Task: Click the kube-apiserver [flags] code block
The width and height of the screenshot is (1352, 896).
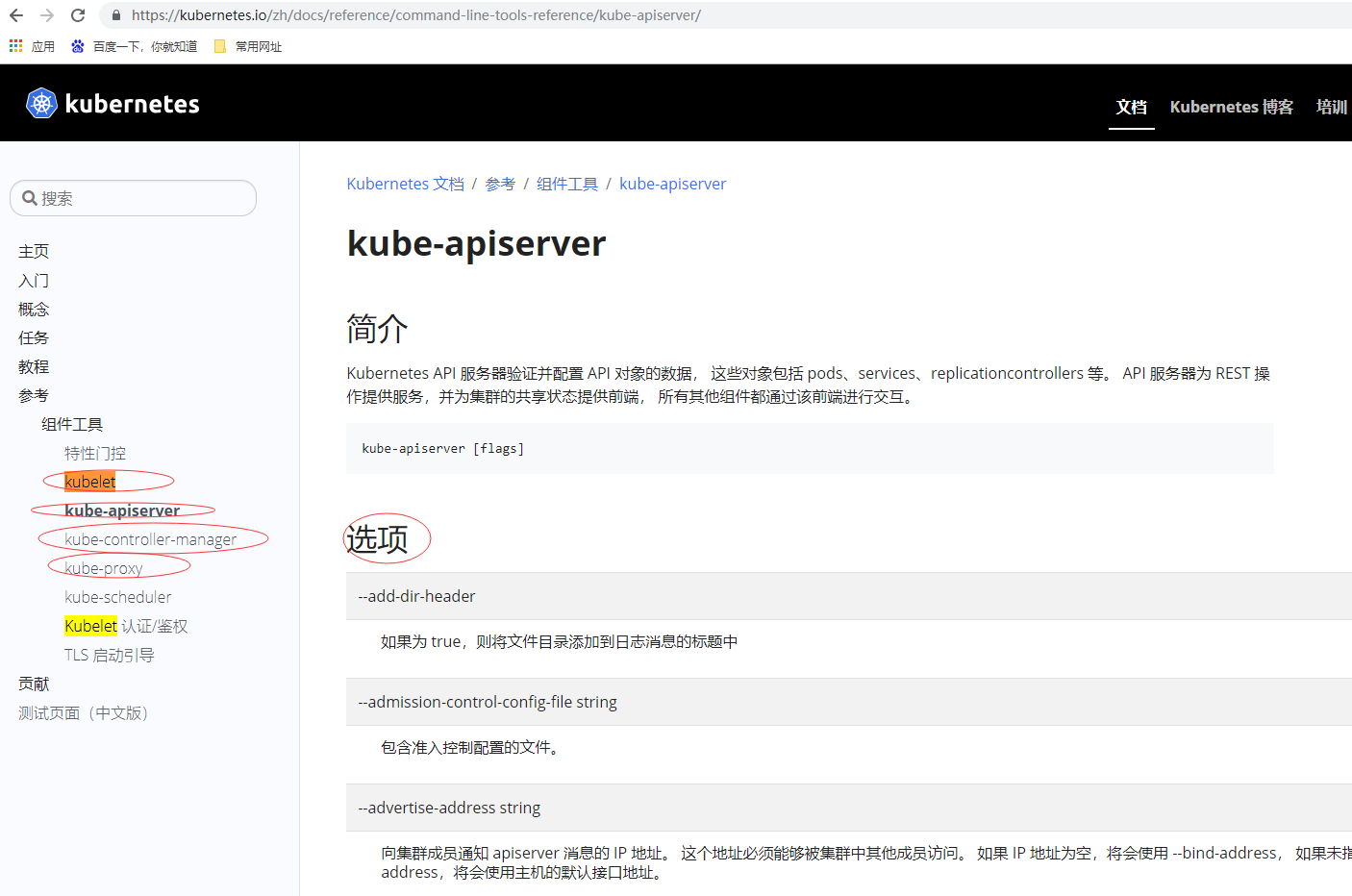Action: pos(810,448)
